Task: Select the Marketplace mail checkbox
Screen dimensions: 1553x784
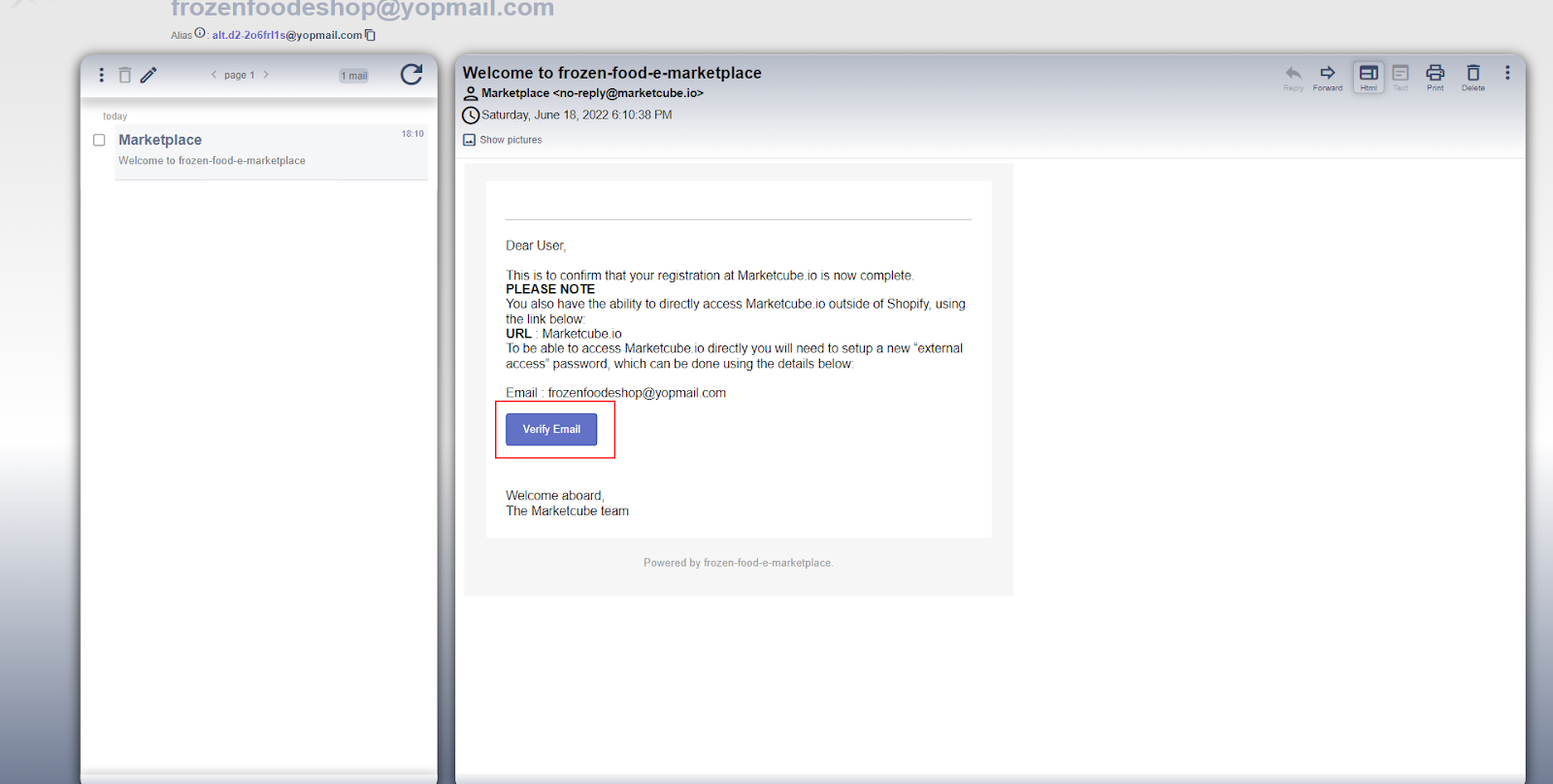Action: pos(99,140)
